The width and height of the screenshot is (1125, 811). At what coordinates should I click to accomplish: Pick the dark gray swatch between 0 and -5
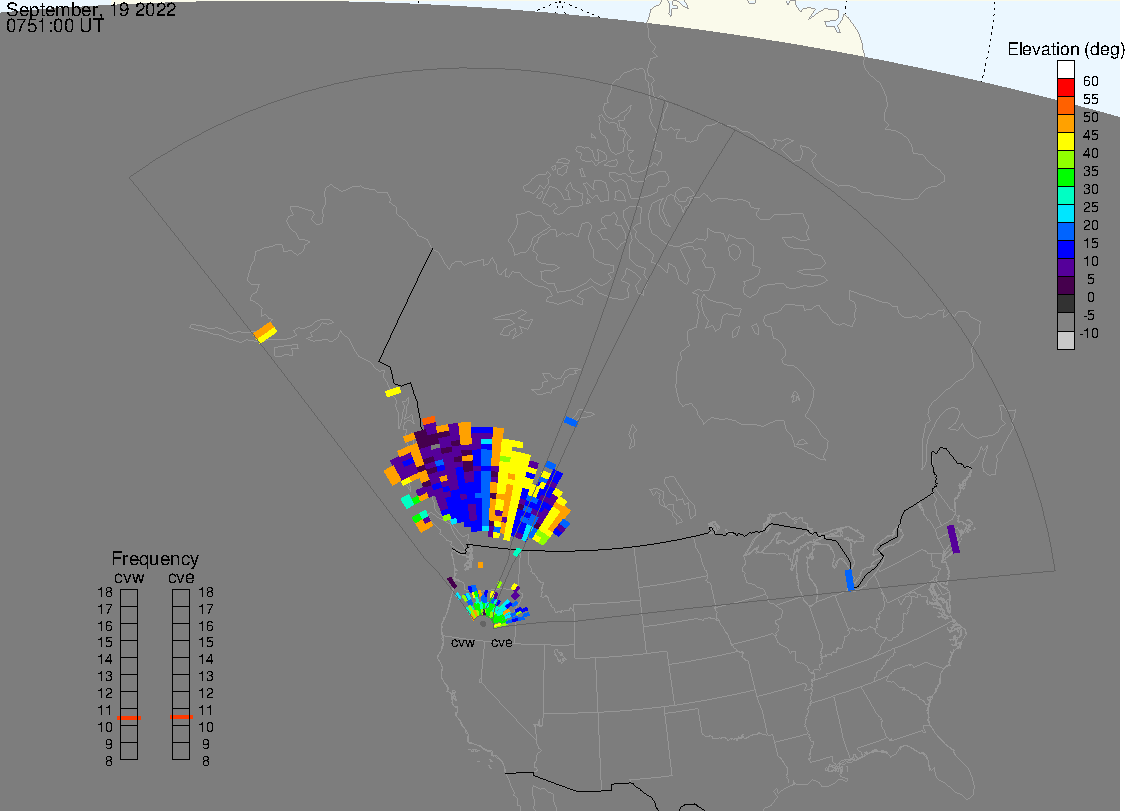point(1065,303)
